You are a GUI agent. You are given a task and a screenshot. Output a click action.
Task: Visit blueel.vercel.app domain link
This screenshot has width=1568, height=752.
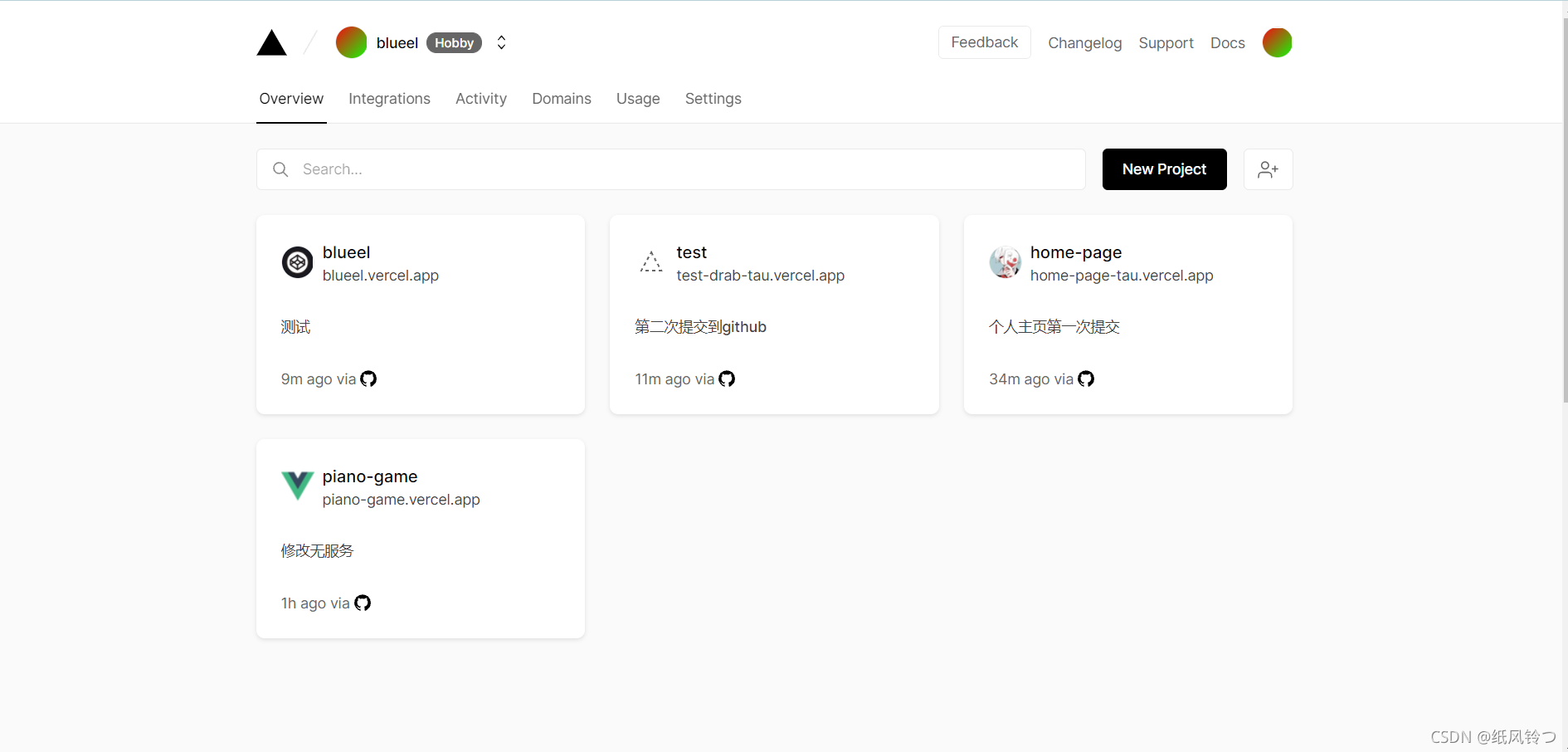[381, 276]
